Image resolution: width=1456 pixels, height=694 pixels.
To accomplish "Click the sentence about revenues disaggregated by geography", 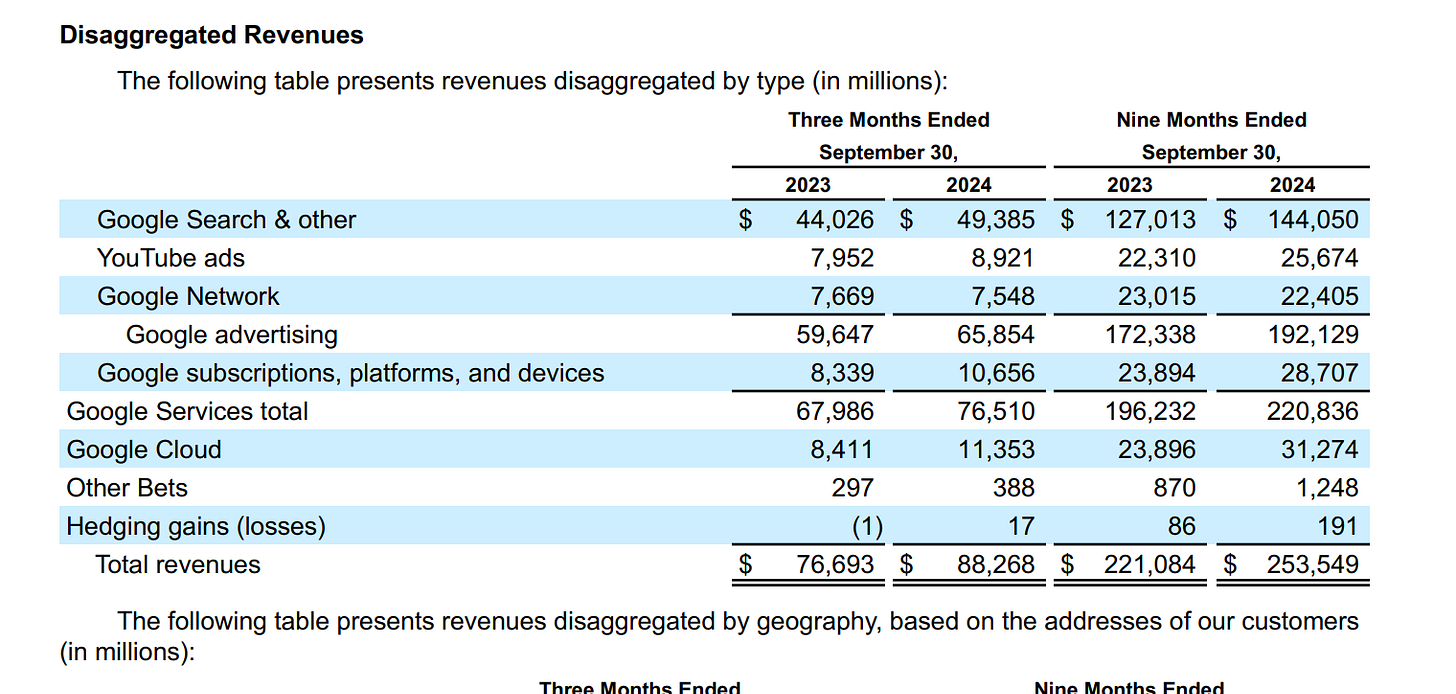I will point(709,636).
